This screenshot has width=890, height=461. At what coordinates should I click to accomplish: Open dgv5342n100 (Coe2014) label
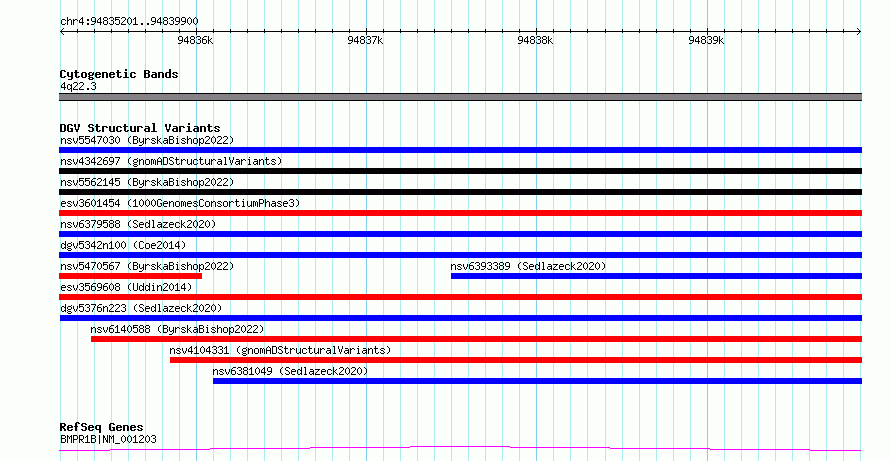[x=123, y=245]
